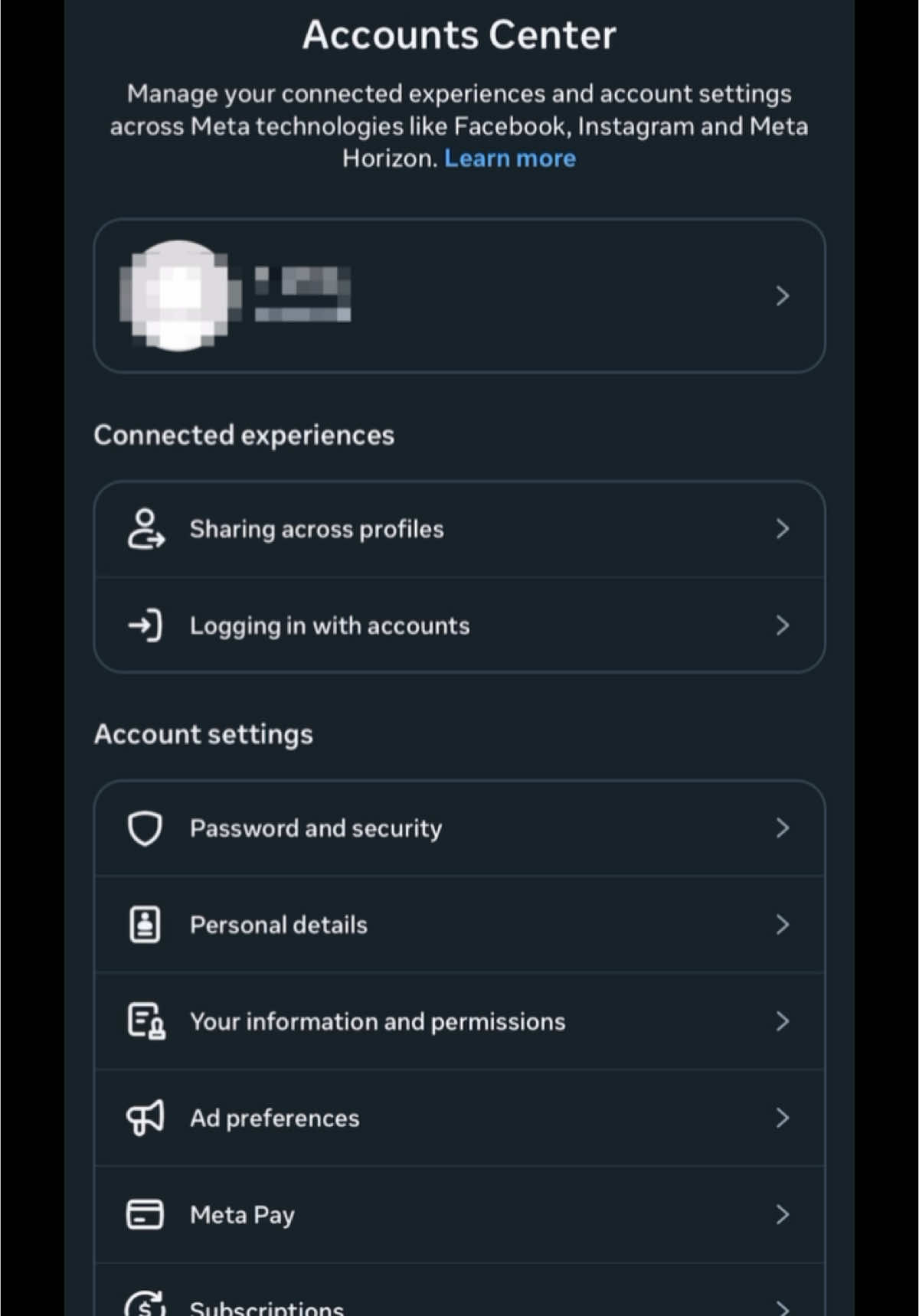The image size is (919, 1316).
Task: Select the Ad preferences menu entry
Action: 459,1118
